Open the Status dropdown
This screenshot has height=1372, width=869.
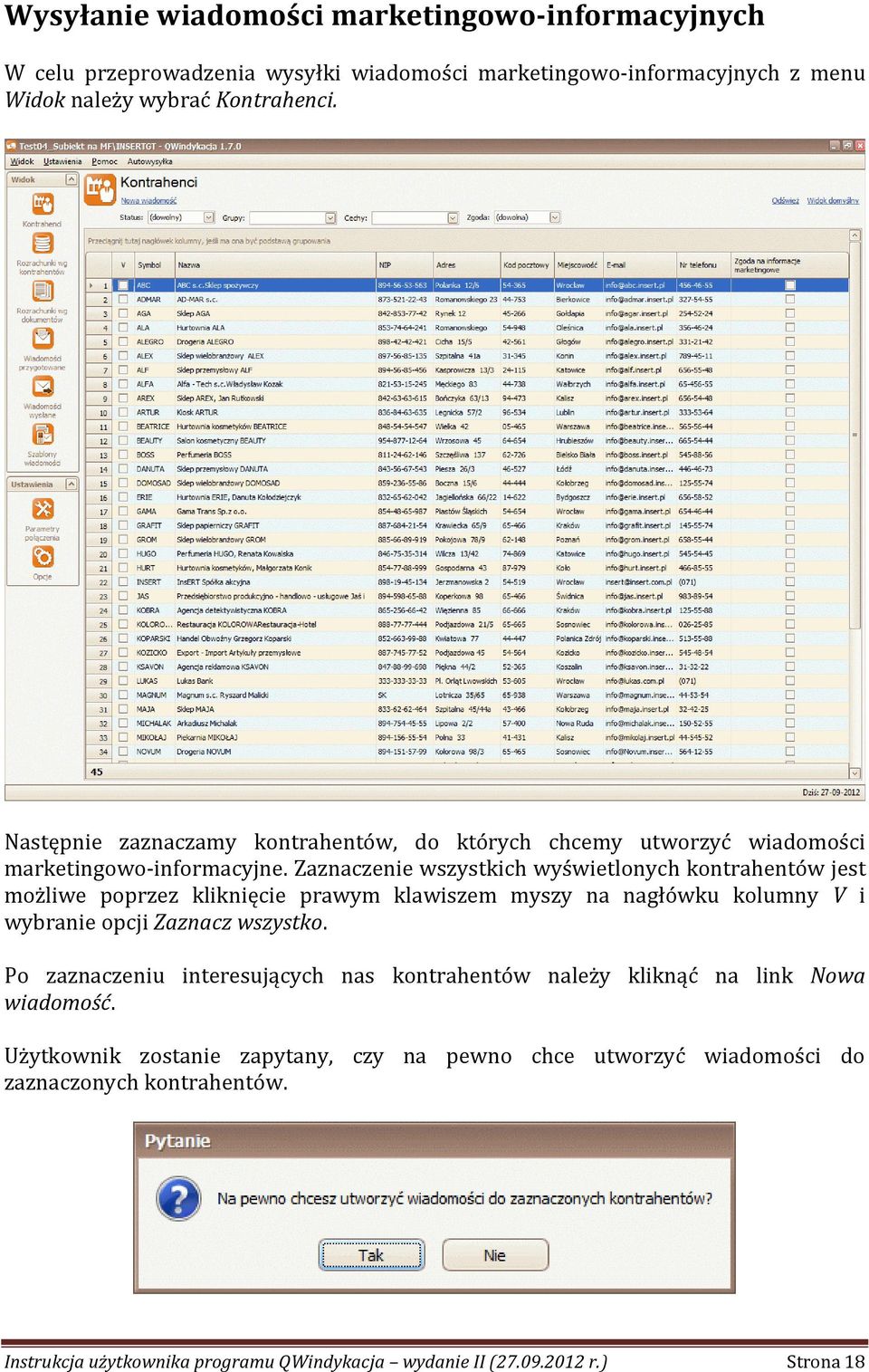click(x=209, y=217)
